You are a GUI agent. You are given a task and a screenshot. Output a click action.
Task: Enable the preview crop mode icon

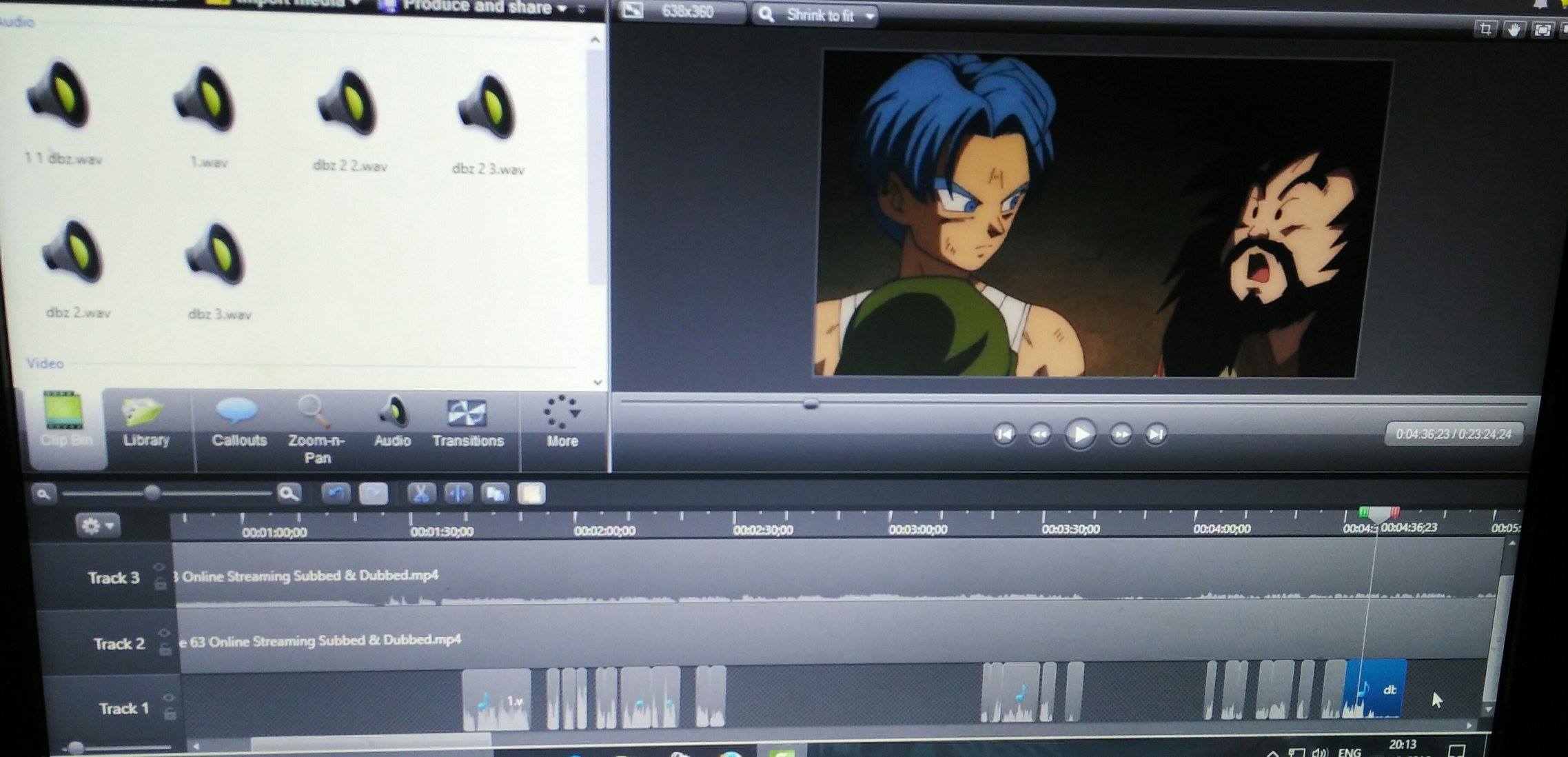(x=1485, y=29)
